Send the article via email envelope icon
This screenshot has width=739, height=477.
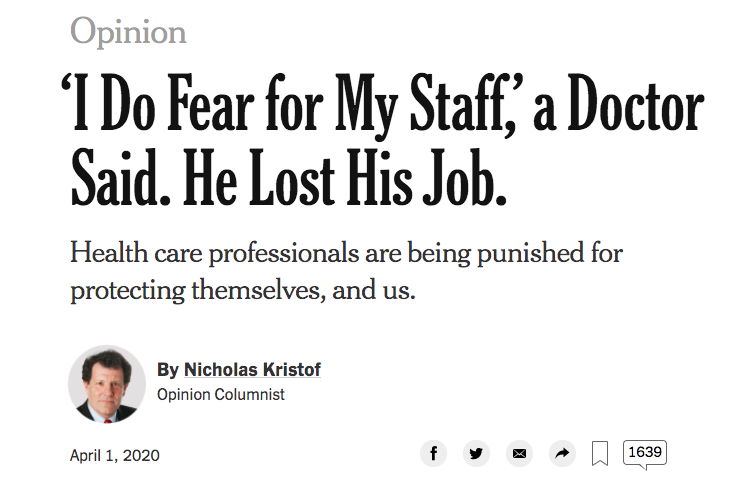point(519,453)
